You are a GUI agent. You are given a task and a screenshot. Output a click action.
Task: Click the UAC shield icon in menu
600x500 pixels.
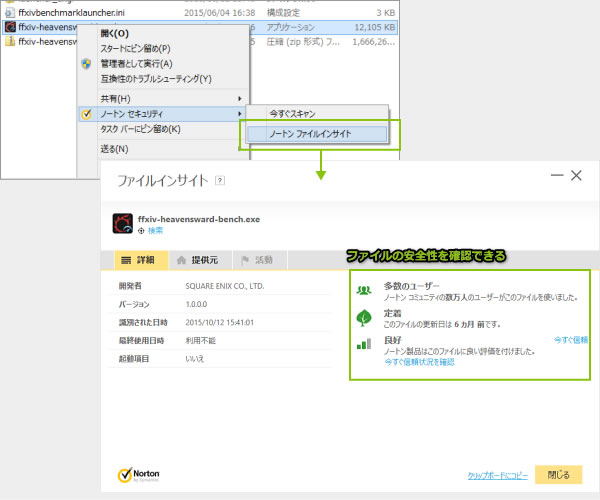point(86,64)
